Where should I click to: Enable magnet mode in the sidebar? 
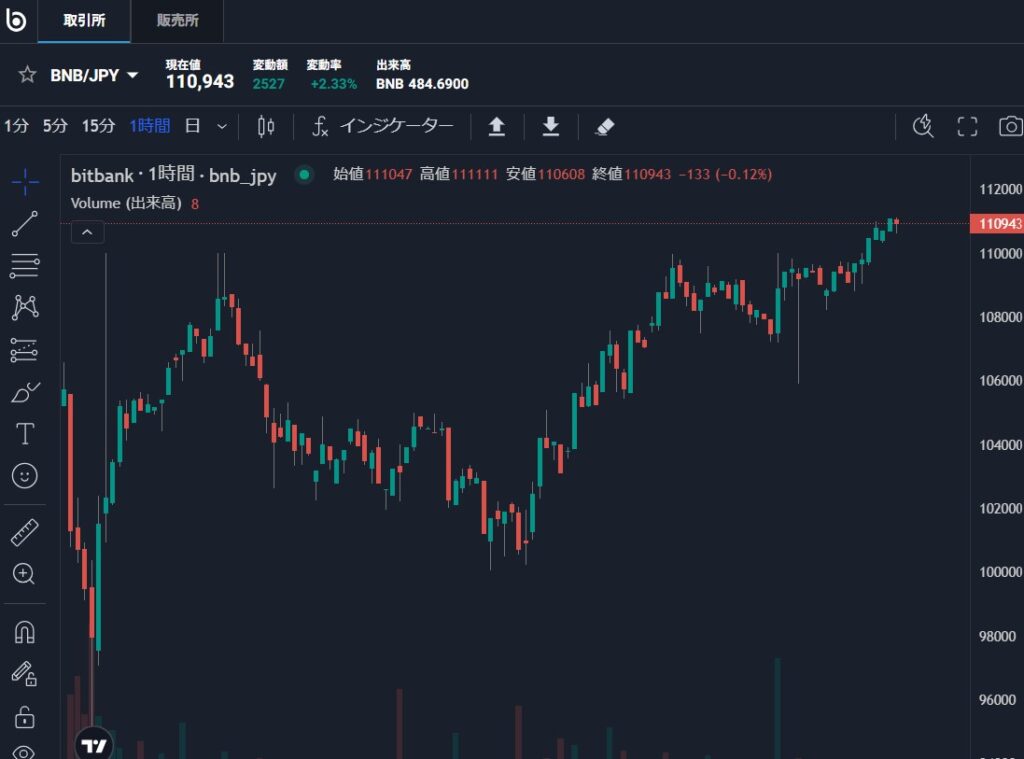point(25,631)
